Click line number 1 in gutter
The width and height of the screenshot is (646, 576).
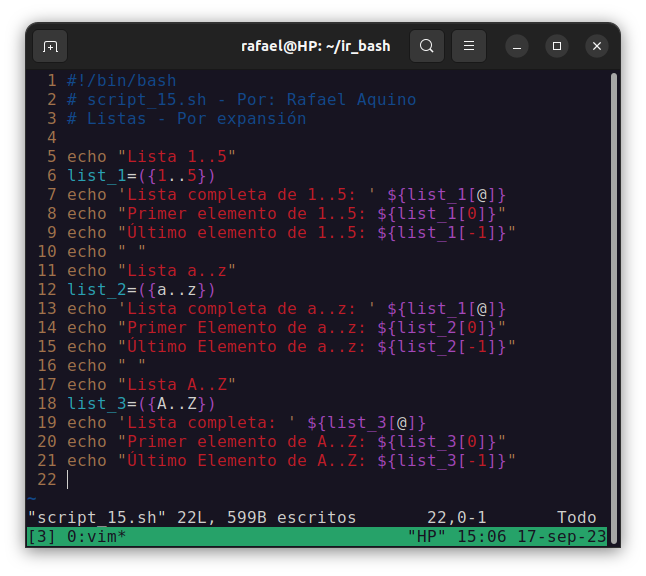51,80
